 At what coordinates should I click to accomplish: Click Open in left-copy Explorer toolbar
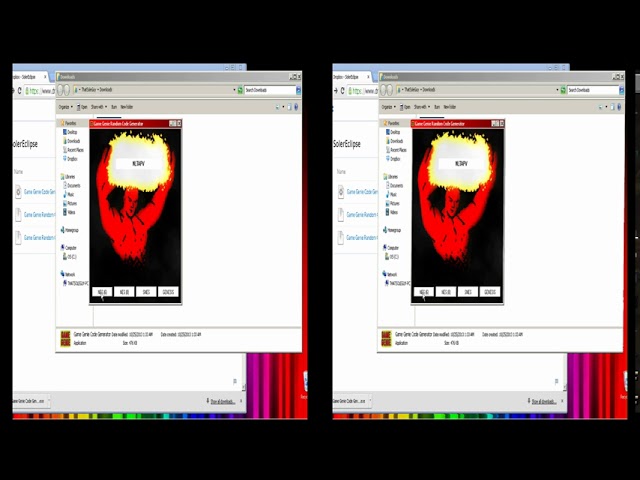(x=82, y=107)
